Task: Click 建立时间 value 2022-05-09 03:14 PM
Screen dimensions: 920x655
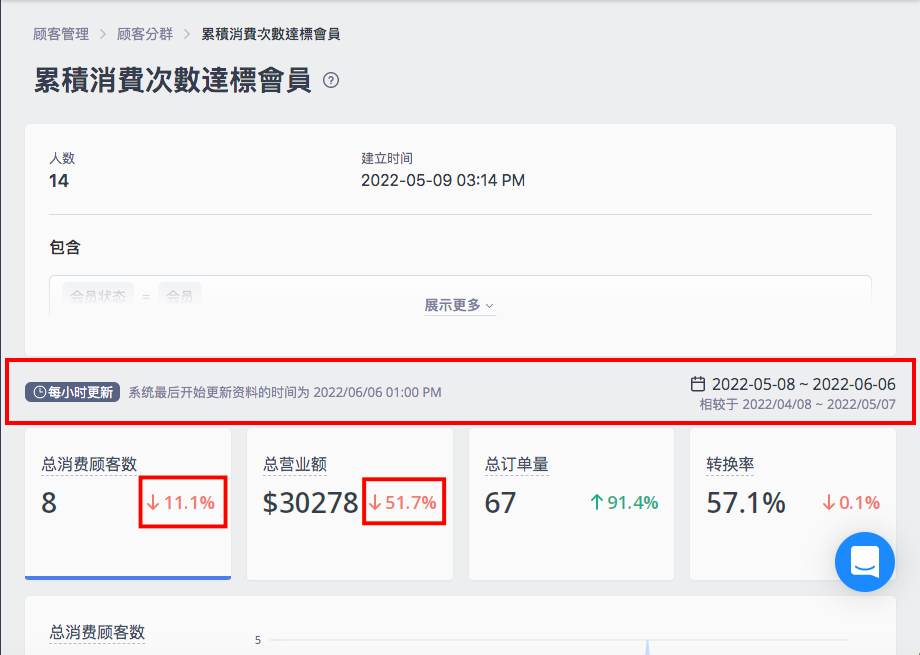Action: (443, 180)
